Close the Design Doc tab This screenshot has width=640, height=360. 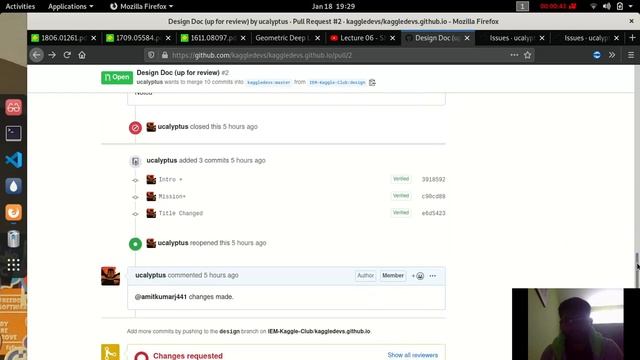point(467,38)
